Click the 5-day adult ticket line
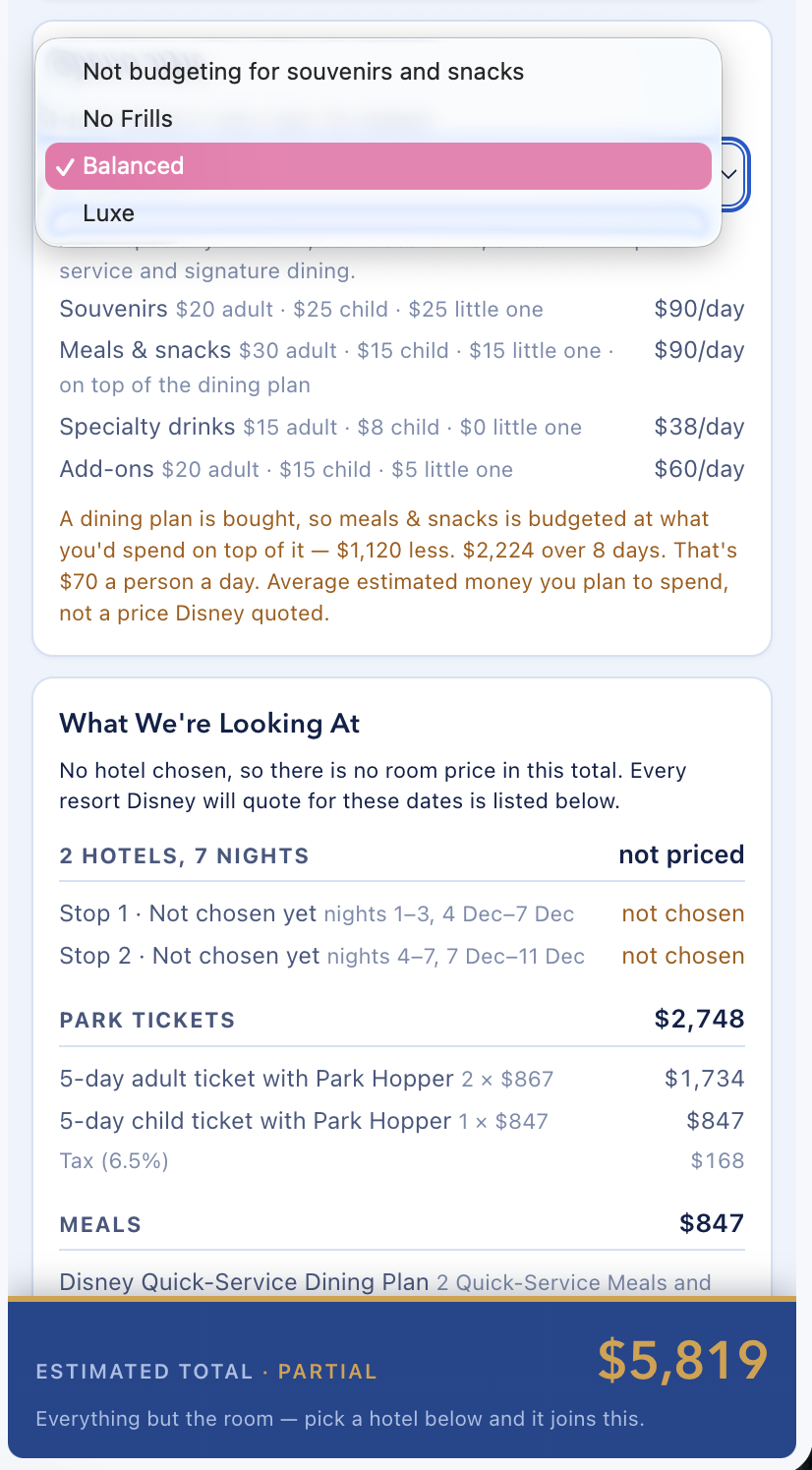This screenshot has height=1470, width=812. click(402, 1079)
